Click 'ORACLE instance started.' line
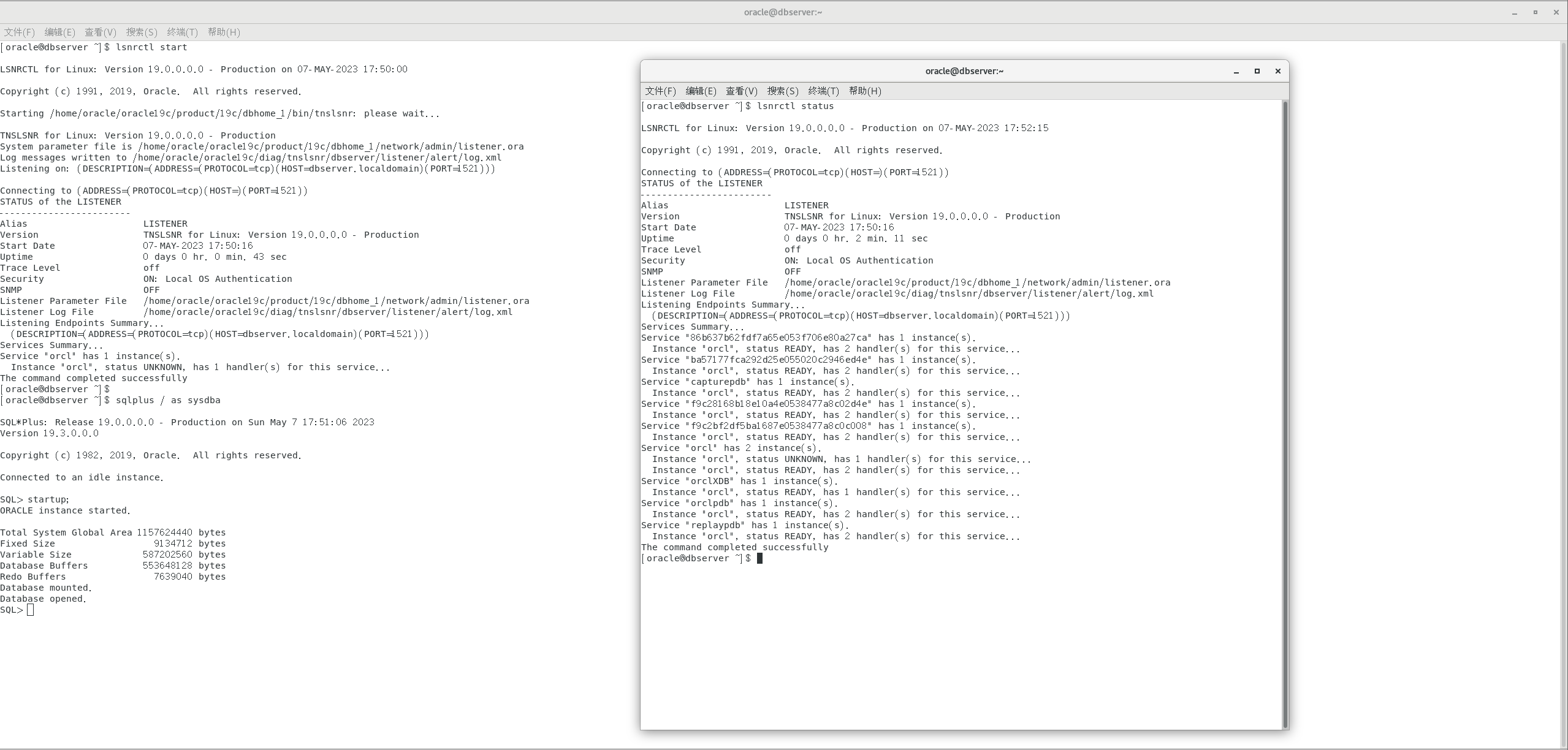The image size is (1568, 750). [65, 510]
